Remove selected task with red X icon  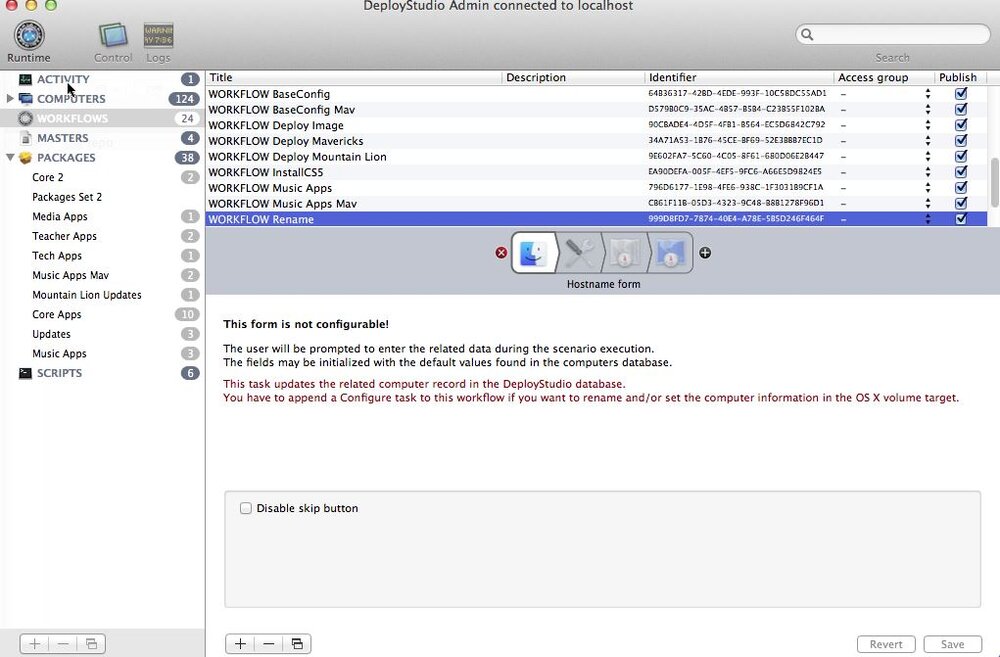pos(501,253)
